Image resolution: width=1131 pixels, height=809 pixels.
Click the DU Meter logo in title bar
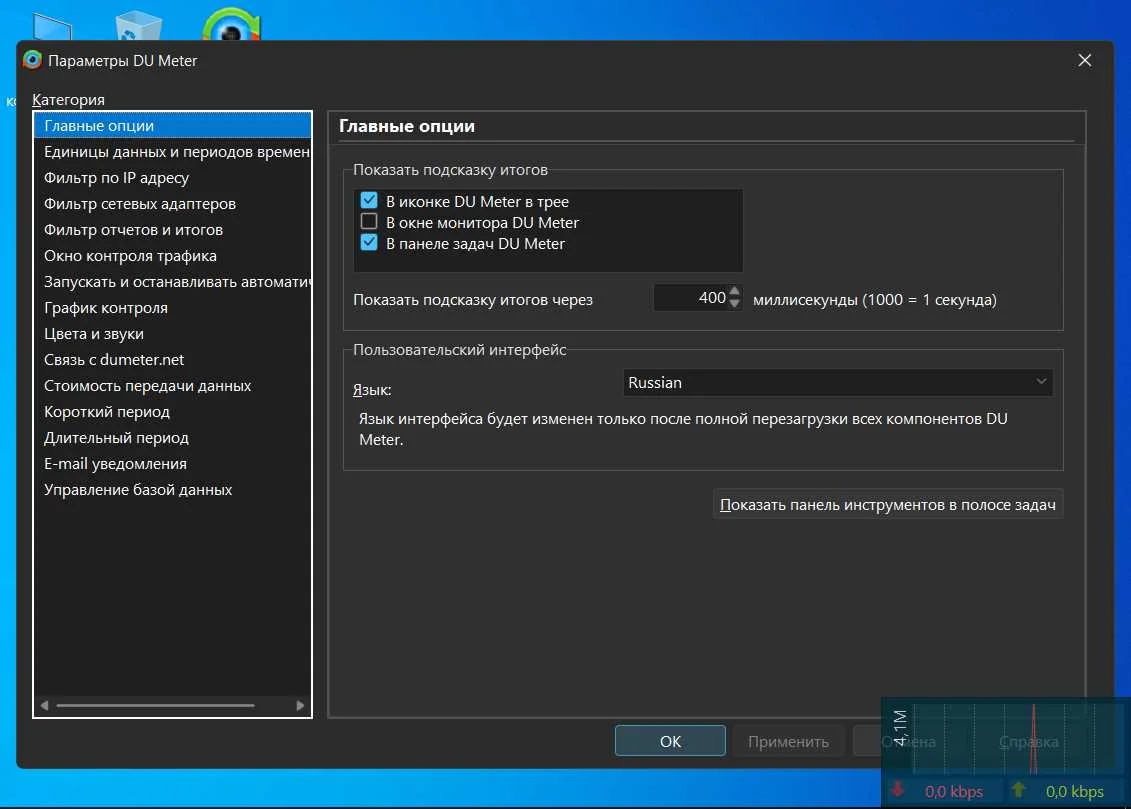32,60
